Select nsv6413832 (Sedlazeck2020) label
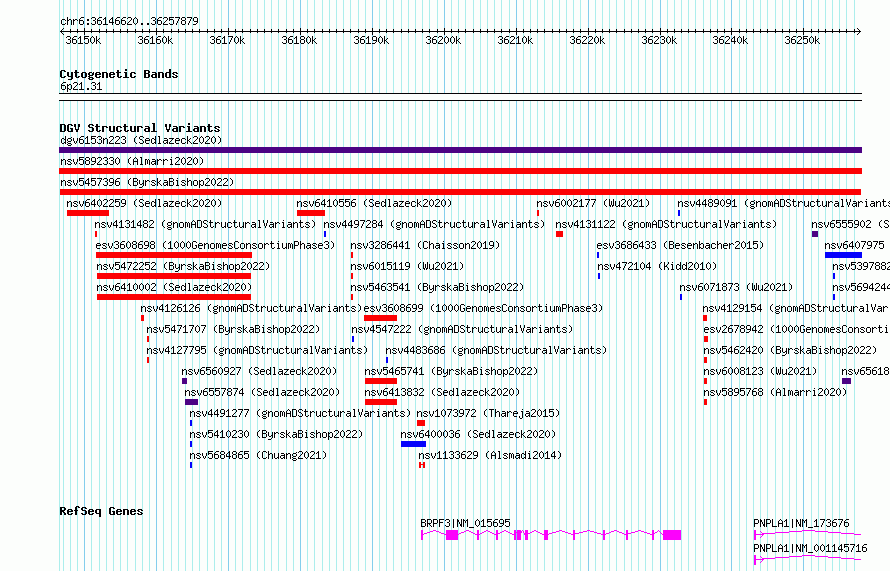The width and height of the screenshot is (890, 571). coord(442,392)
